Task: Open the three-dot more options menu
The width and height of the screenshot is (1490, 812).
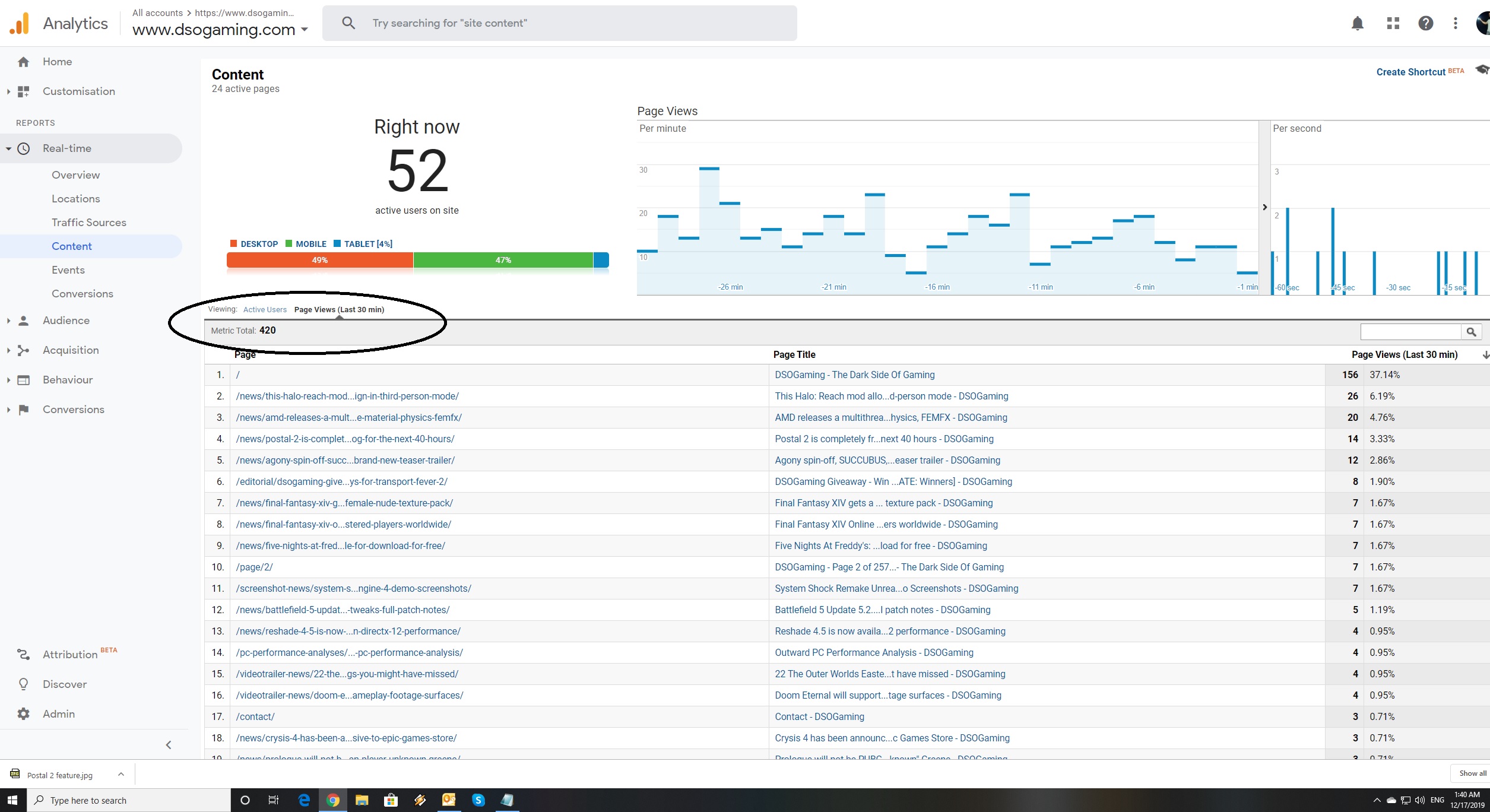Action: [x=1455, y=23]
